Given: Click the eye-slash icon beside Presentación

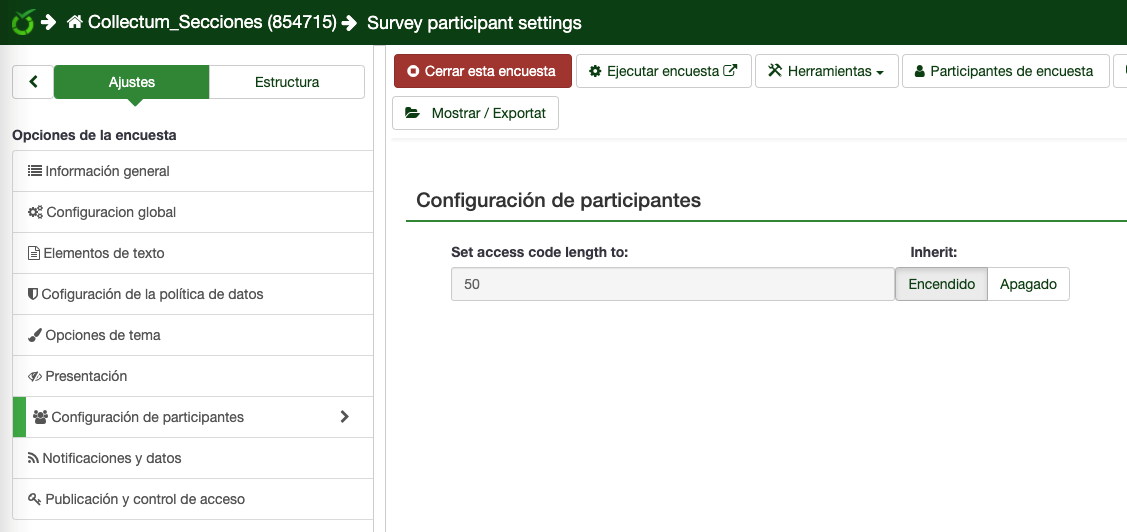Looking at the screenshot, I should pyautogui.click(x=34, y=376).
